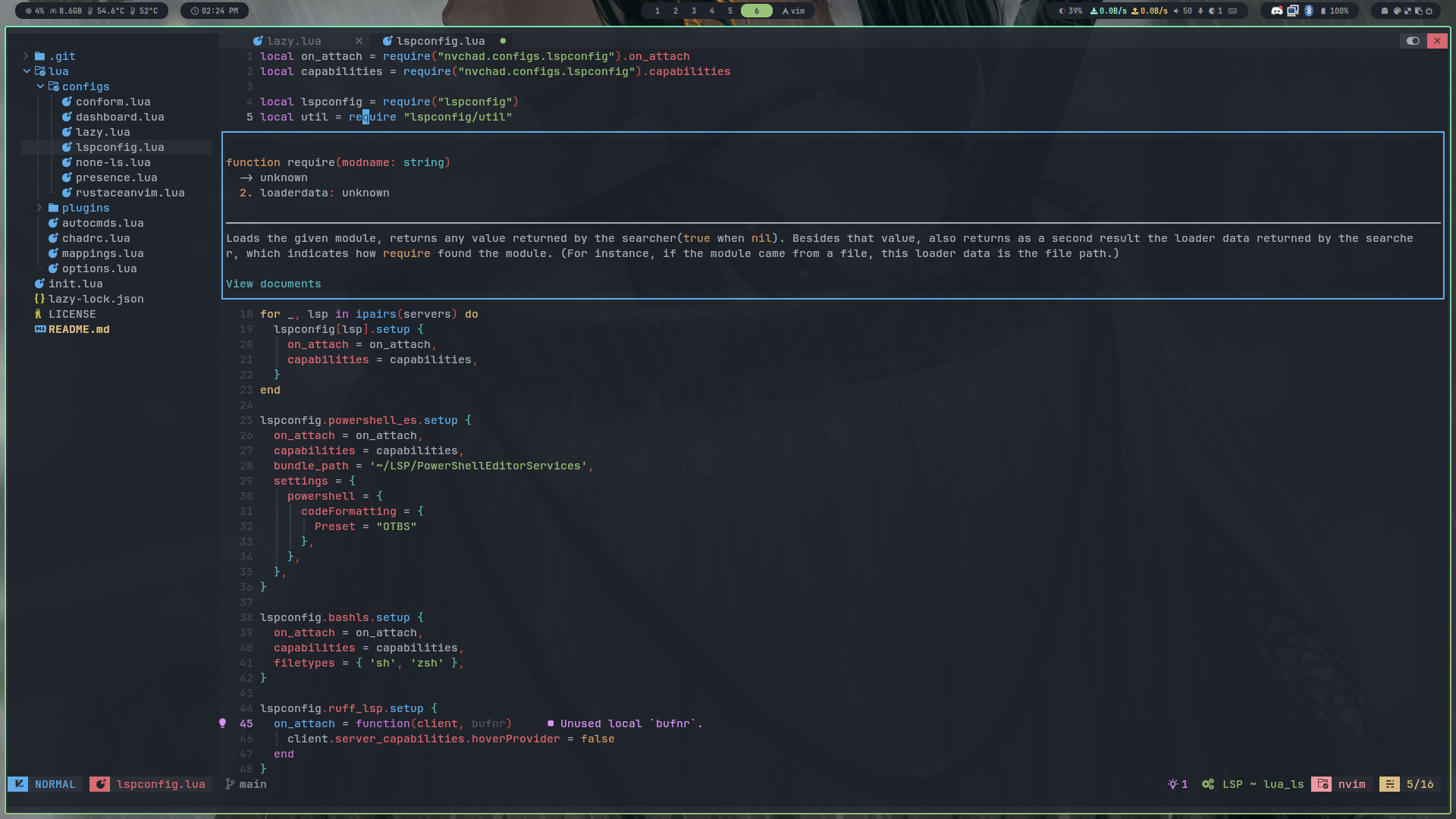
Task: Click the vim window title in top bar
Action: [x=793, y=11]
